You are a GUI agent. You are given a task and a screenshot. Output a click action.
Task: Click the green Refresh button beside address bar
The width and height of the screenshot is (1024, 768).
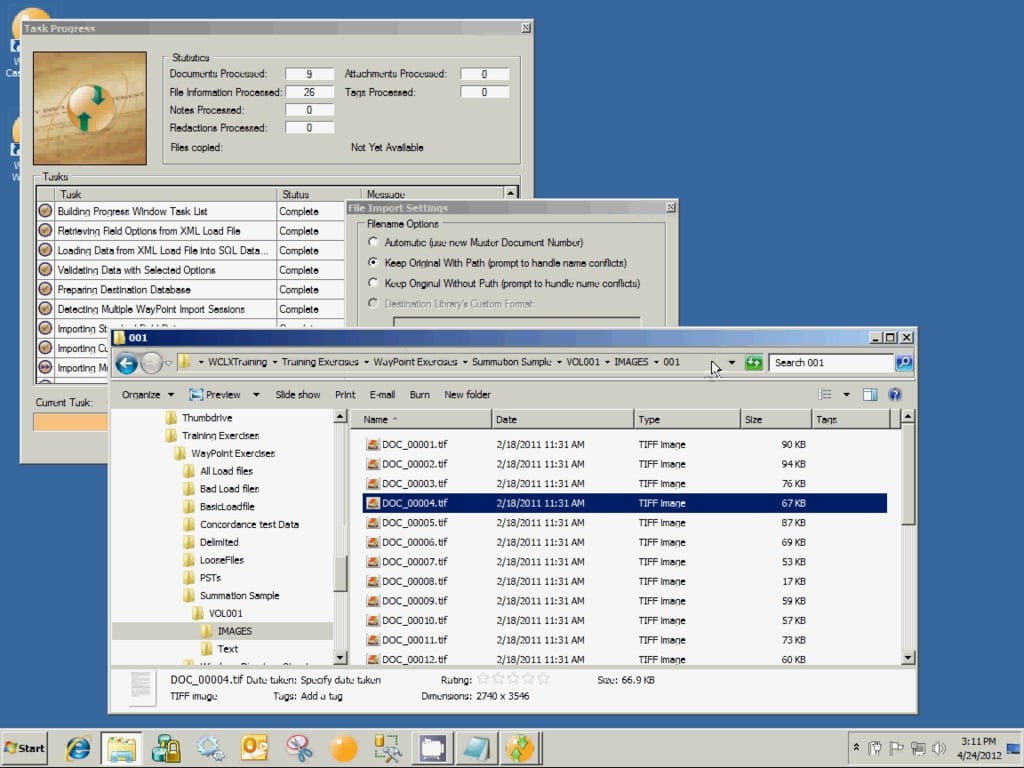(x=754, y=363)
